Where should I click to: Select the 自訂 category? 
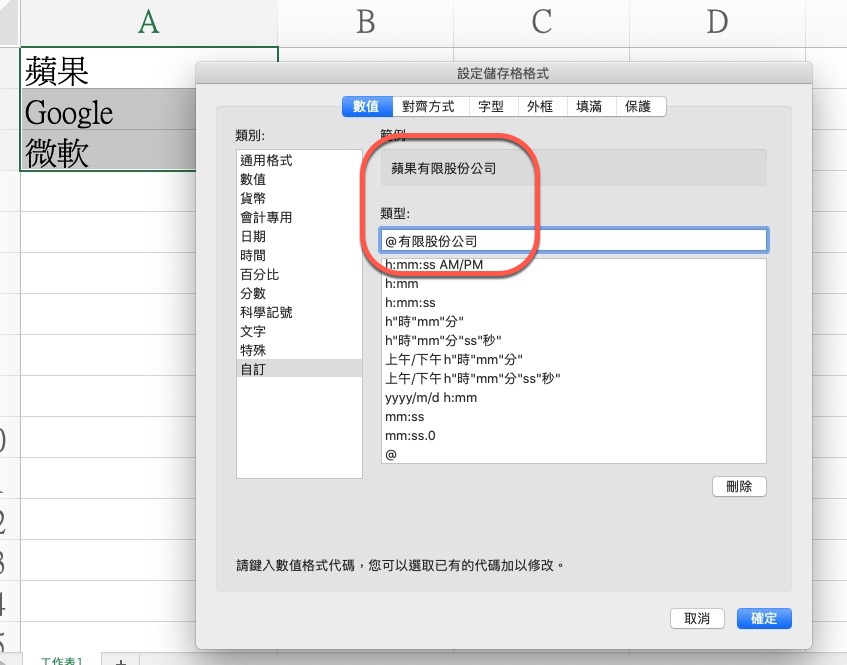(x=299, y=369)
